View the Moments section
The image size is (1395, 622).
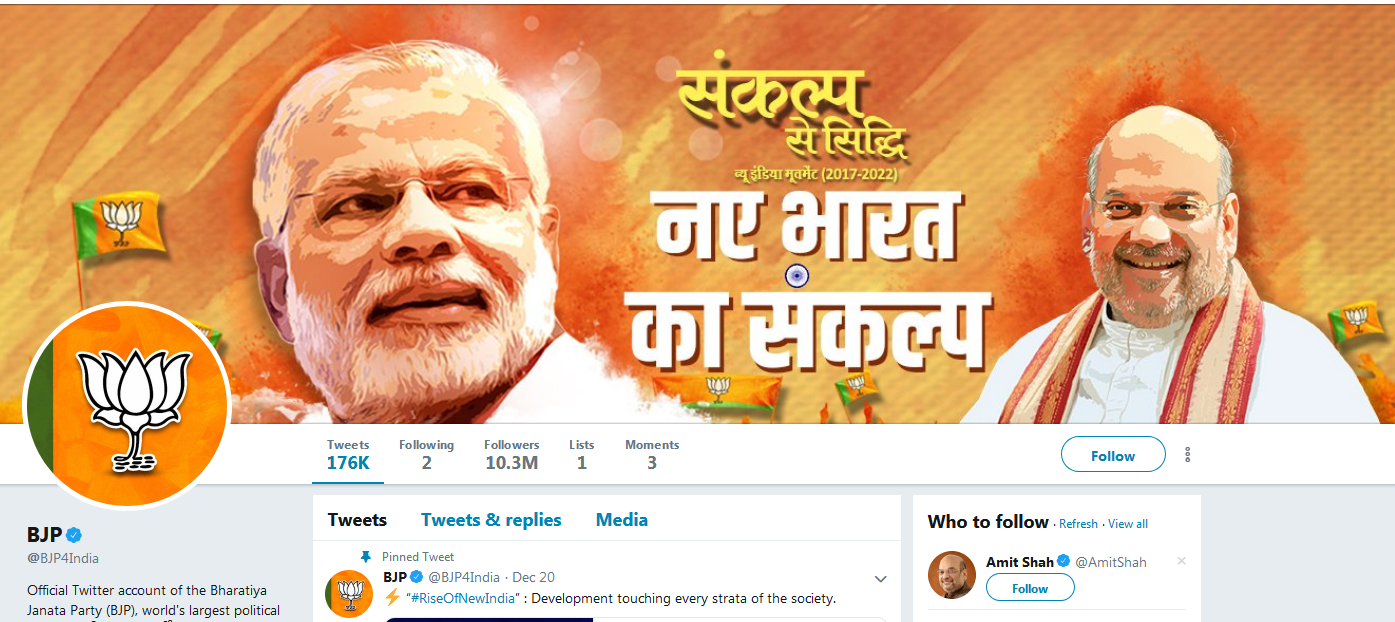652,454
